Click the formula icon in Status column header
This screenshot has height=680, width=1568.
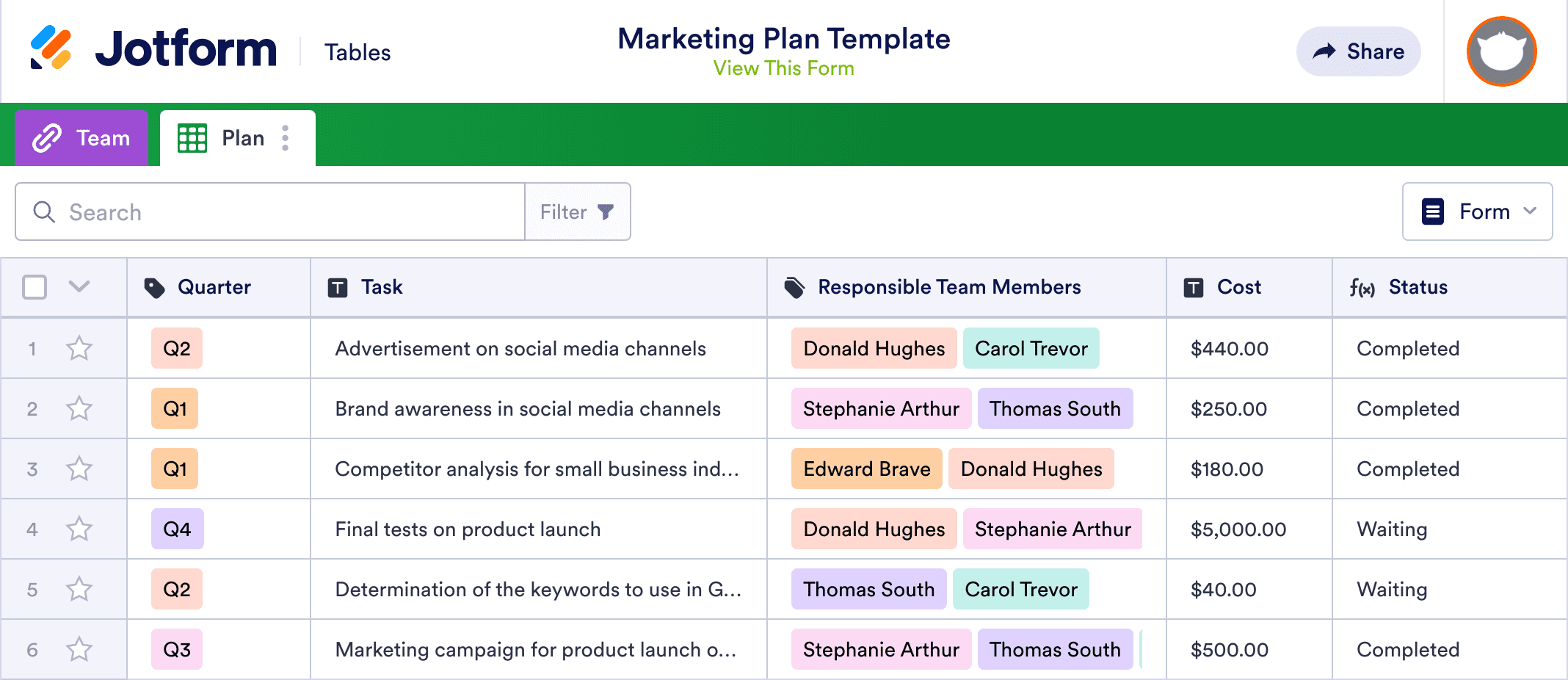point(1364,288)
